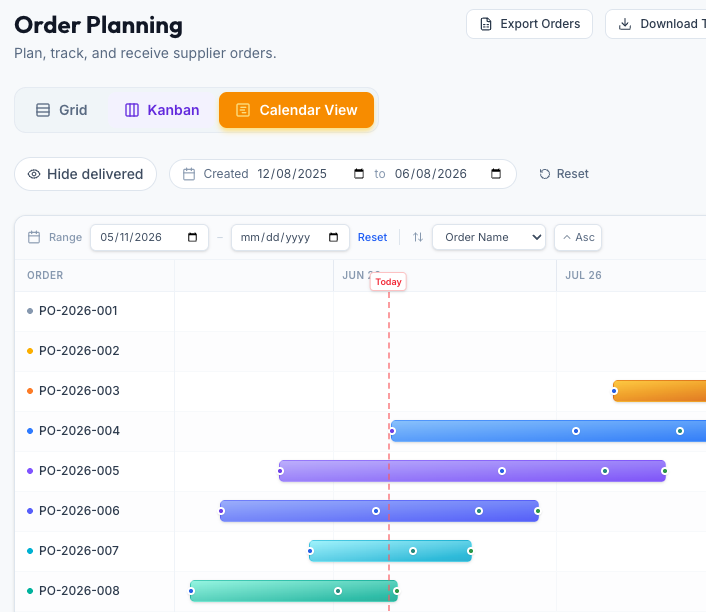Open calendar picker for Range start date
Viewport: 706px width, 612px height.
[192, 237]
